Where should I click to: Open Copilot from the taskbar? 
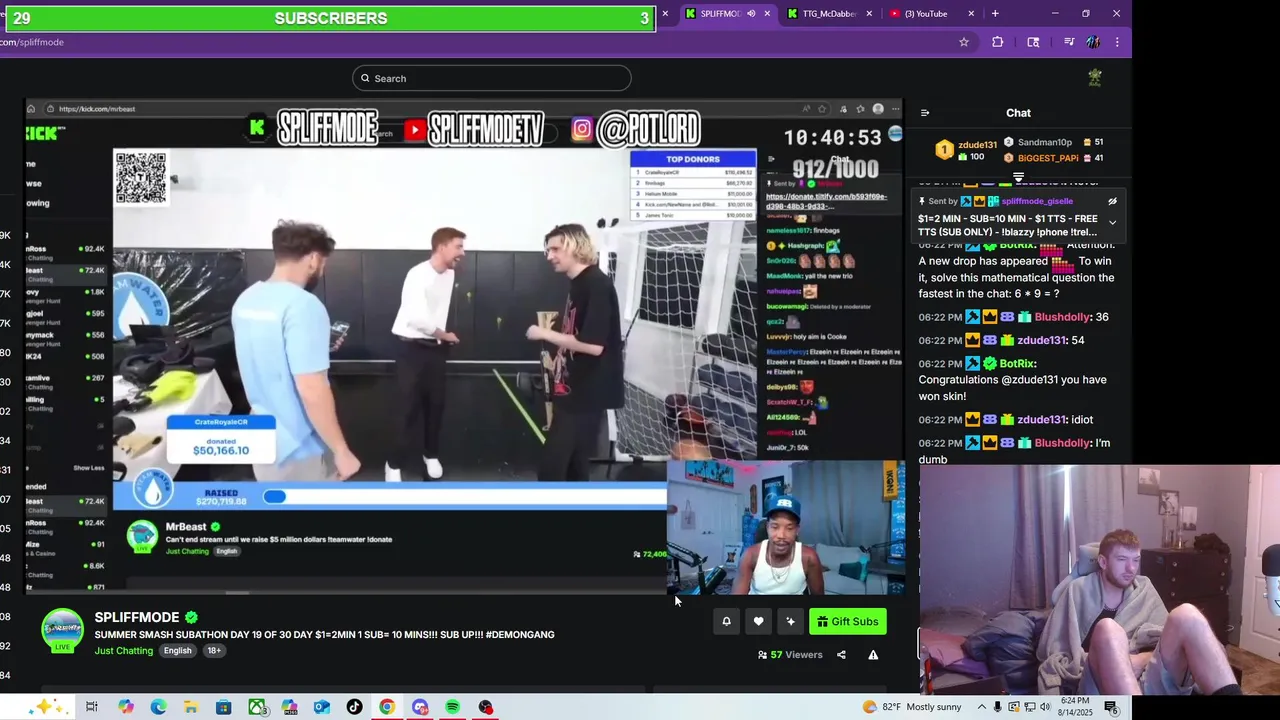tap(125, 707)
